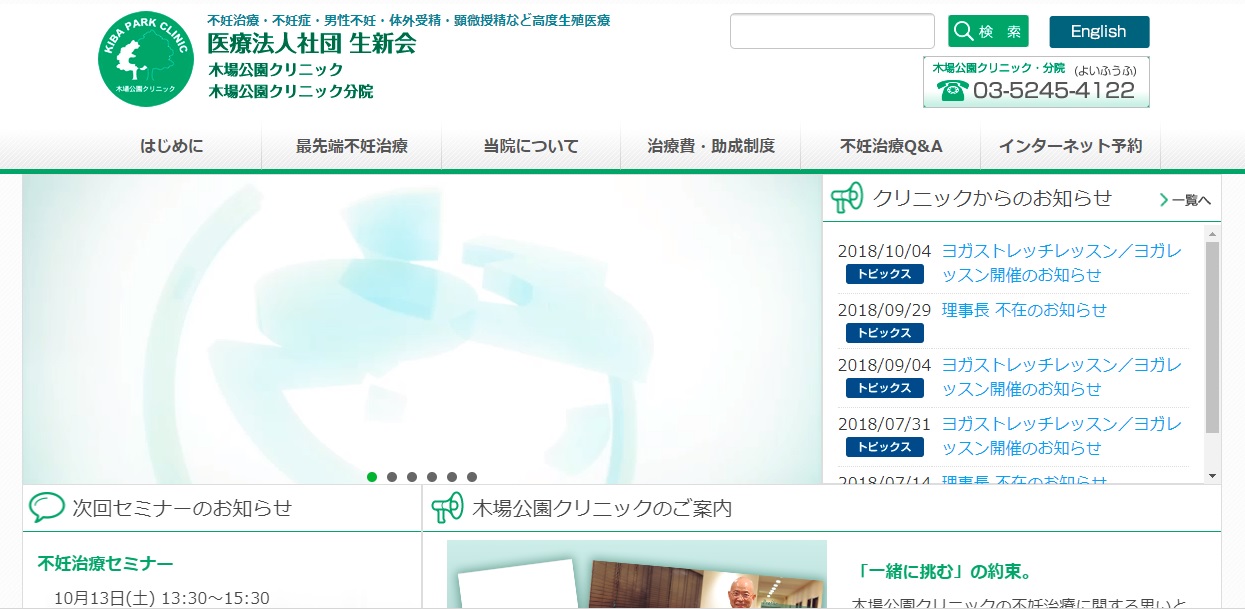Click the main slideshow banner image
The height and width of the screenshot is (611, 1245).
tap(422, 330)
